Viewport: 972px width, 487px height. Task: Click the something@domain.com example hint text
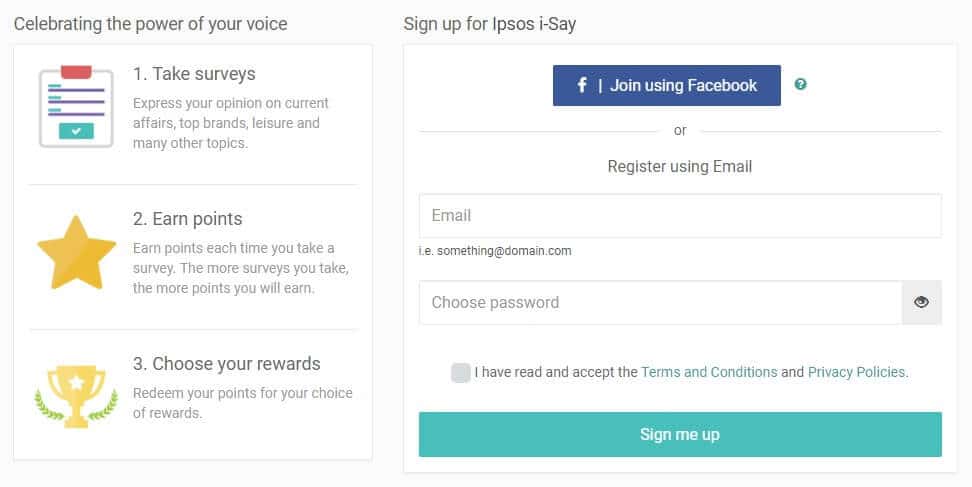point(495,251)
